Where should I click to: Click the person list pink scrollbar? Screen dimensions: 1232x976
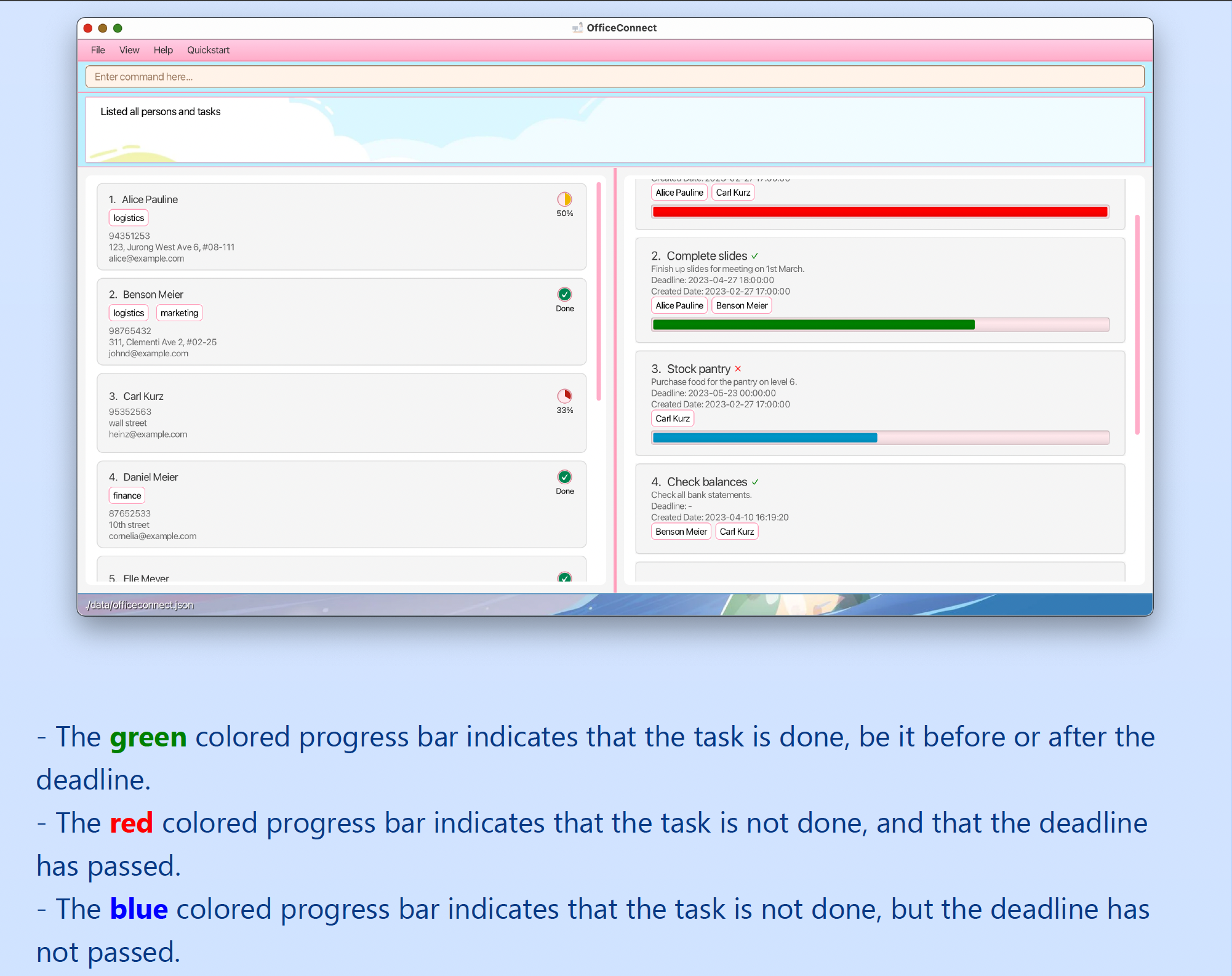599,292
